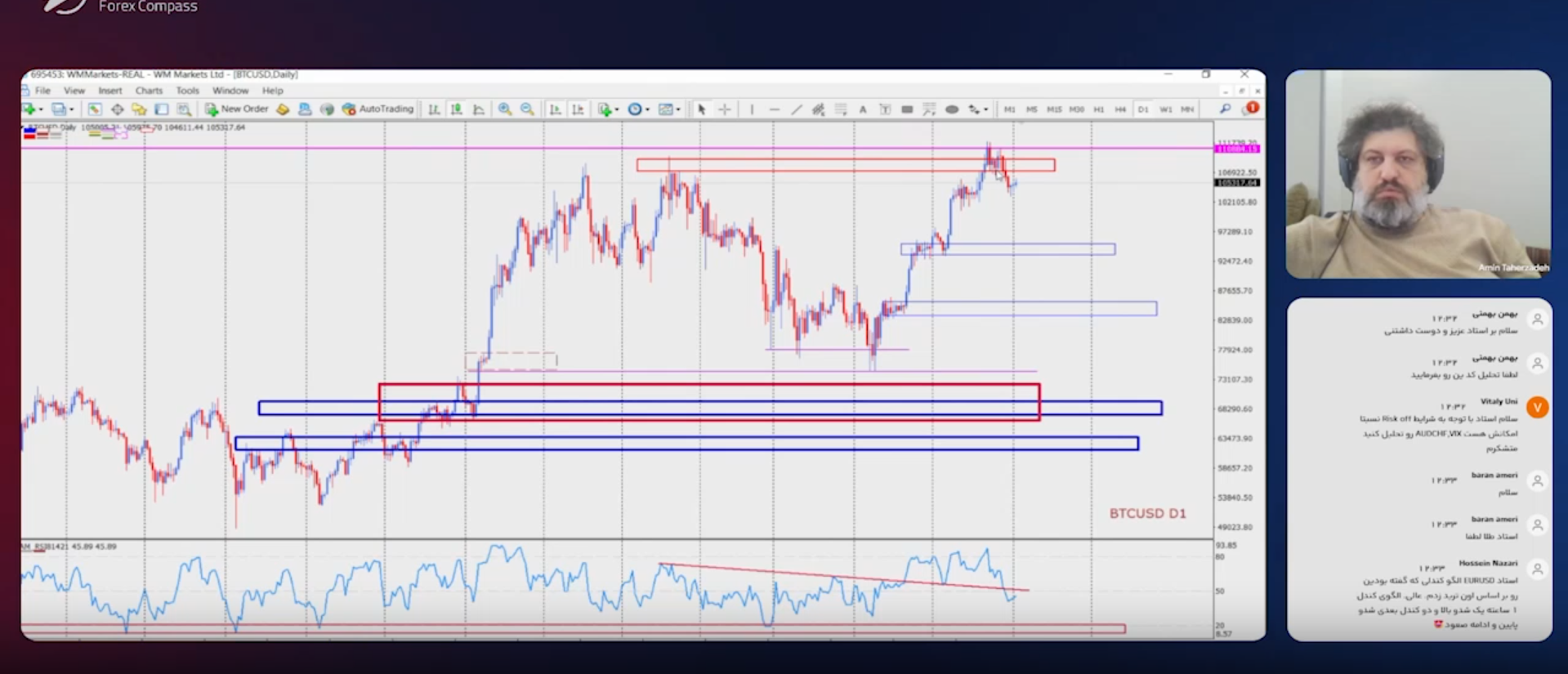Screen dimensions: 1568x674
Task: Click the Zoom Out magnifier icon
Action: [527, 109]
